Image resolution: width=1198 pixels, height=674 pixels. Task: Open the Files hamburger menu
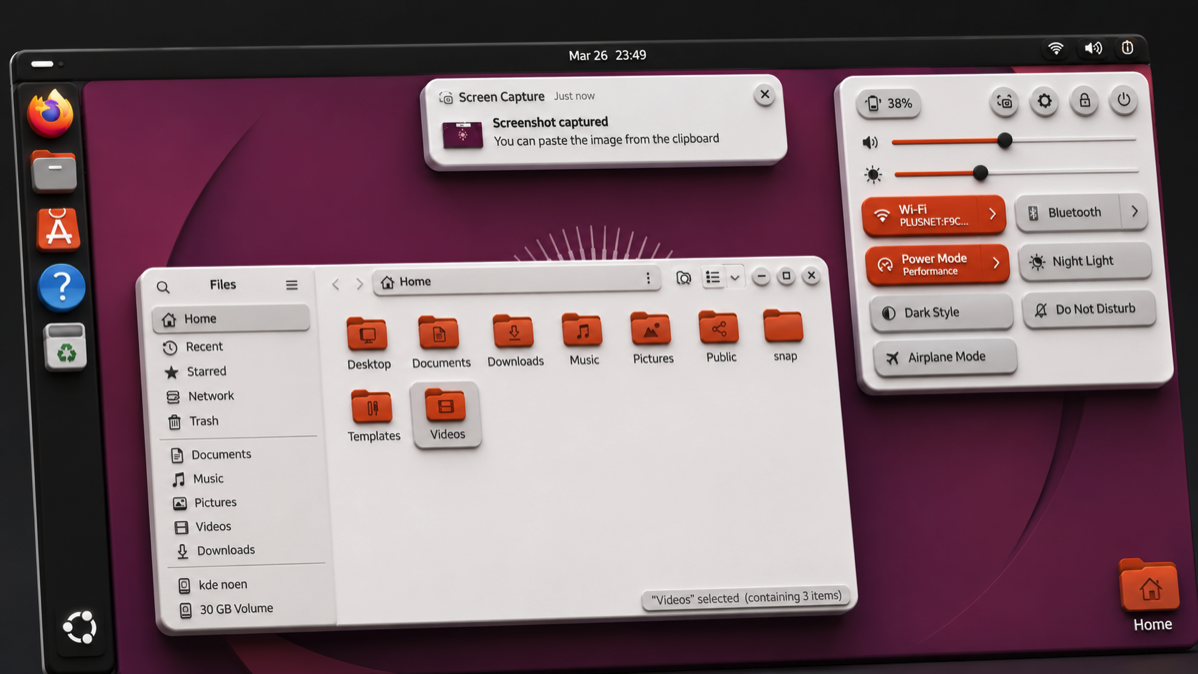[x=292, y=285]
